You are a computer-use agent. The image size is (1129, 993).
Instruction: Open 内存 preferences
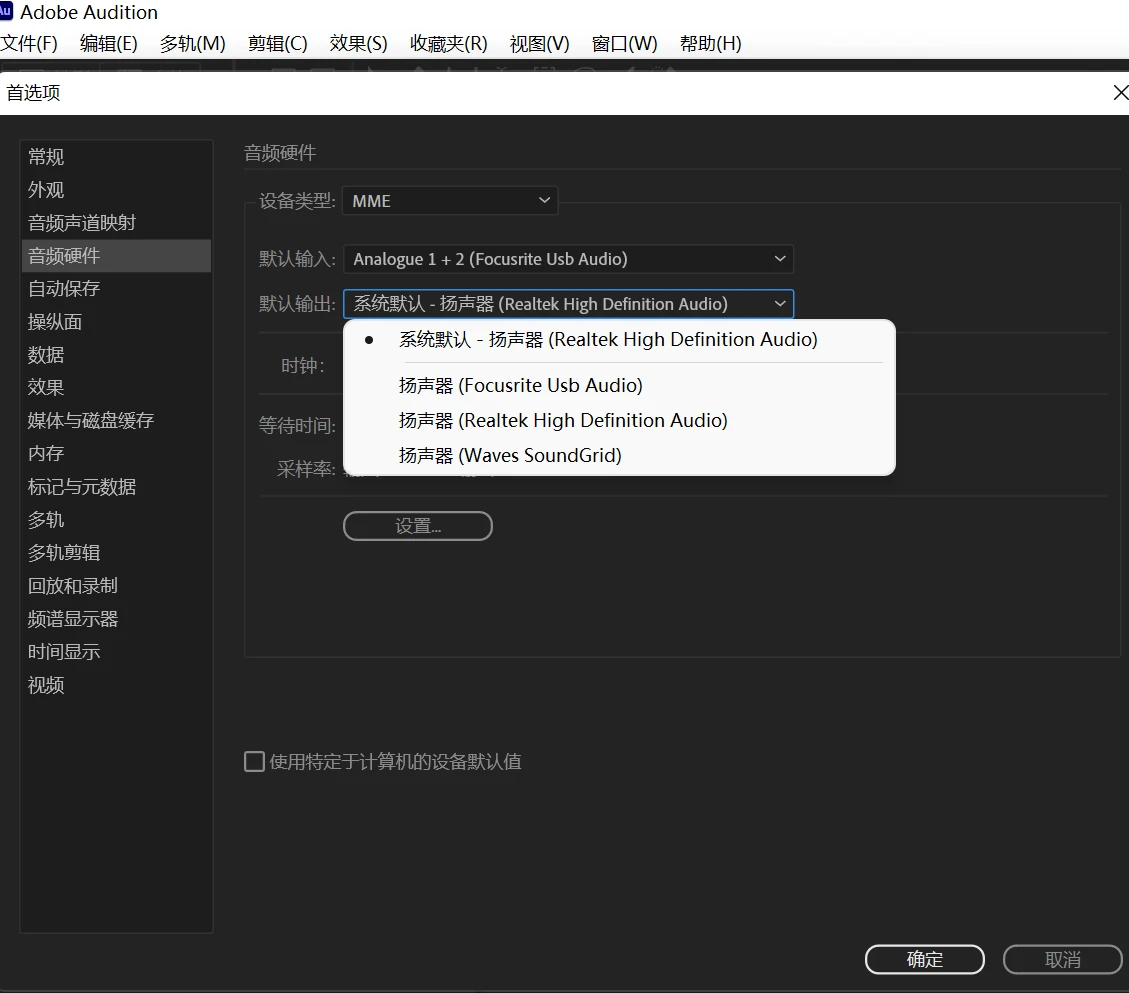click(116, 454)
